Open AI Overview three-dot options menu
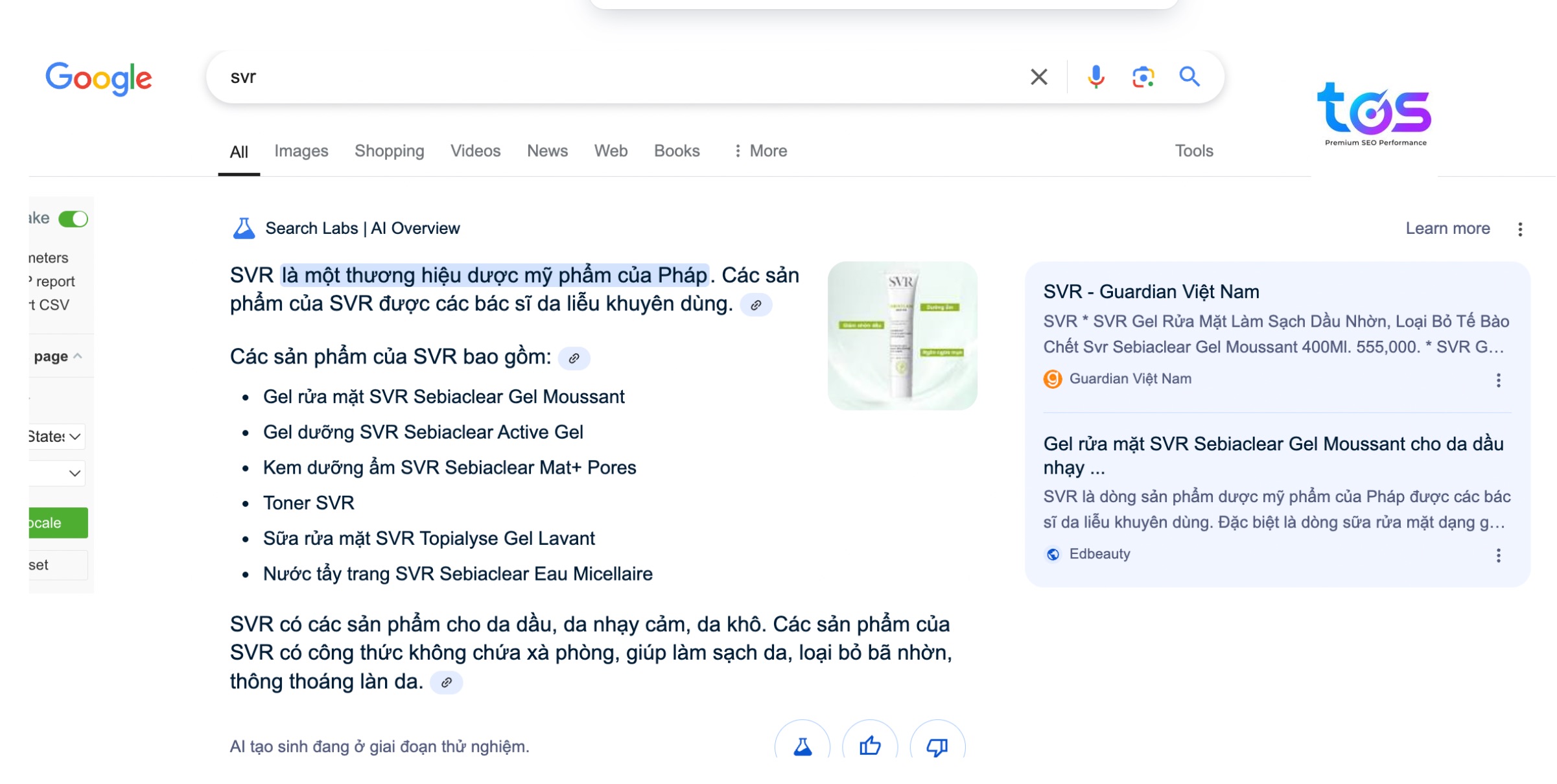The width and height of the screenshot is (1557, 784). (x=1520, y=229)
